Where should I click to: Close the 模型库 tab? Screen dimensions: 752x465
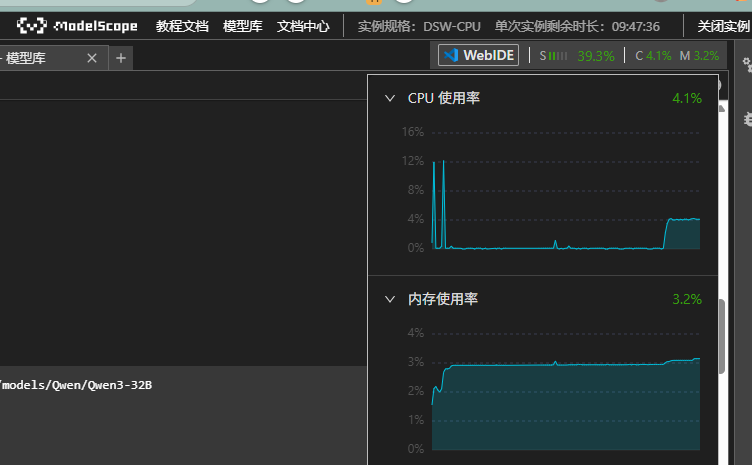(92, 58)
